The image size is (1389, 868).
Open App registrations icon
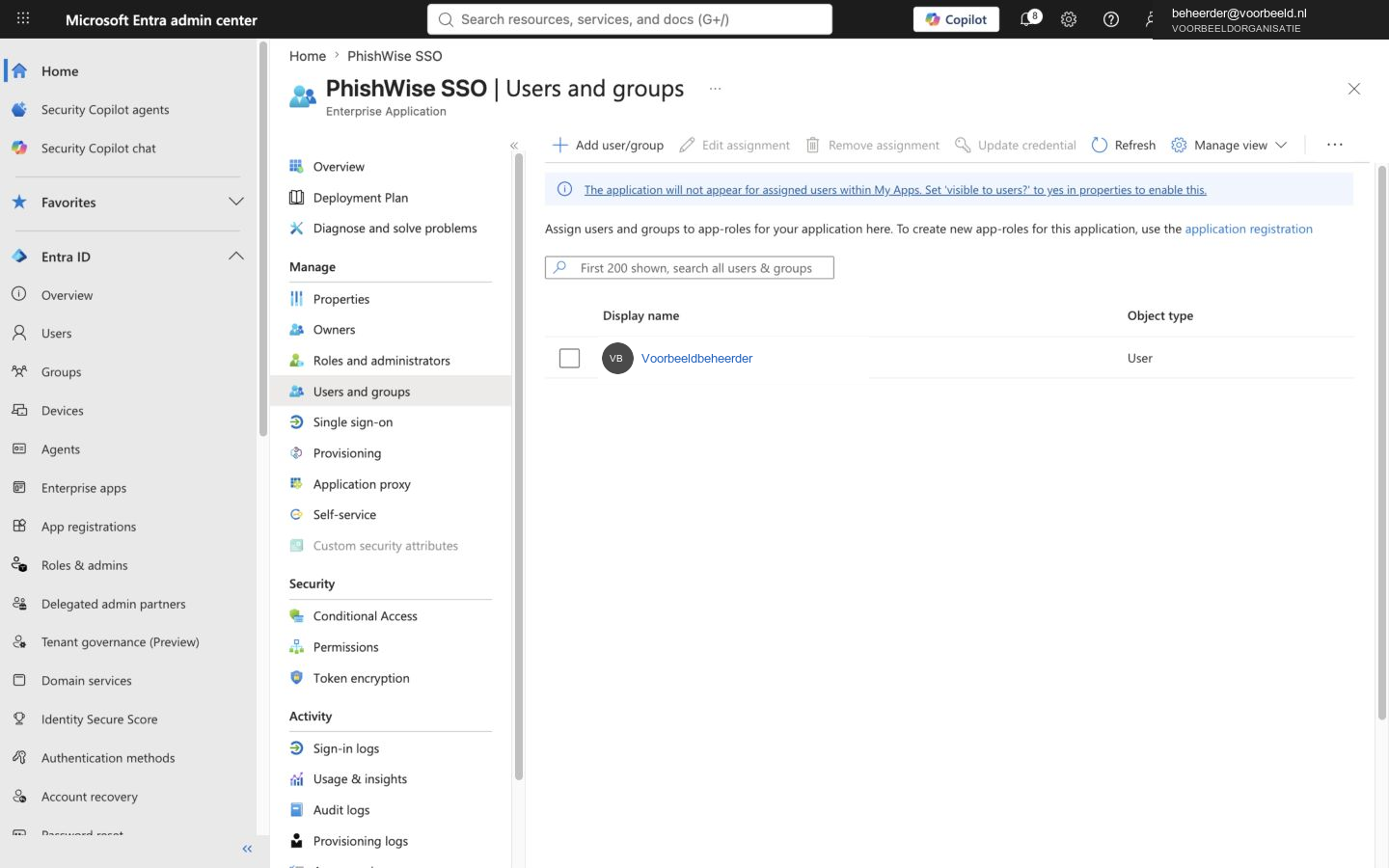19,526
